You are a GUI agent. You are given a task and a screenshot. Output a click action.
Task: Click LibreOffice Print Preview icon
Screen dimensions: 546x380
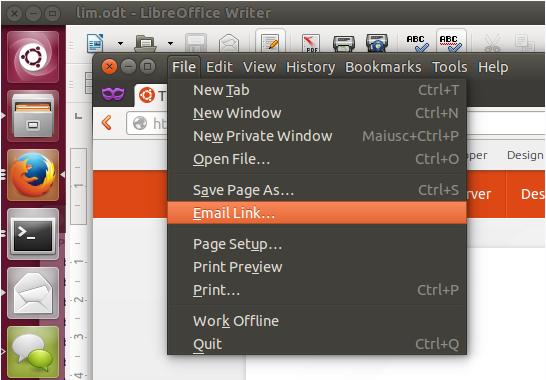(377, 43)
